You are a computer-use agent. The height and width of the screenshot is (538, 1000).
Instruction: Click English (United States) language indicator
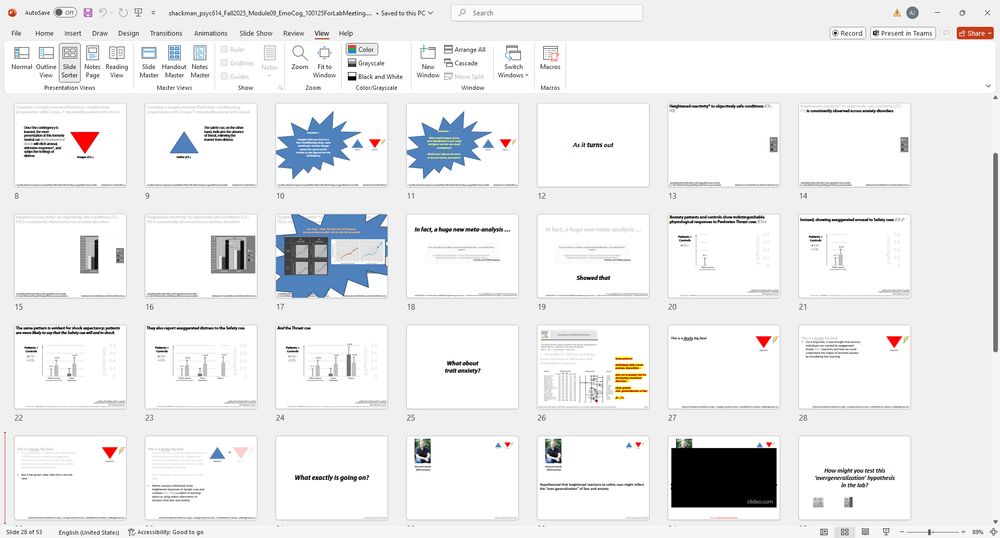coord(89,532)
